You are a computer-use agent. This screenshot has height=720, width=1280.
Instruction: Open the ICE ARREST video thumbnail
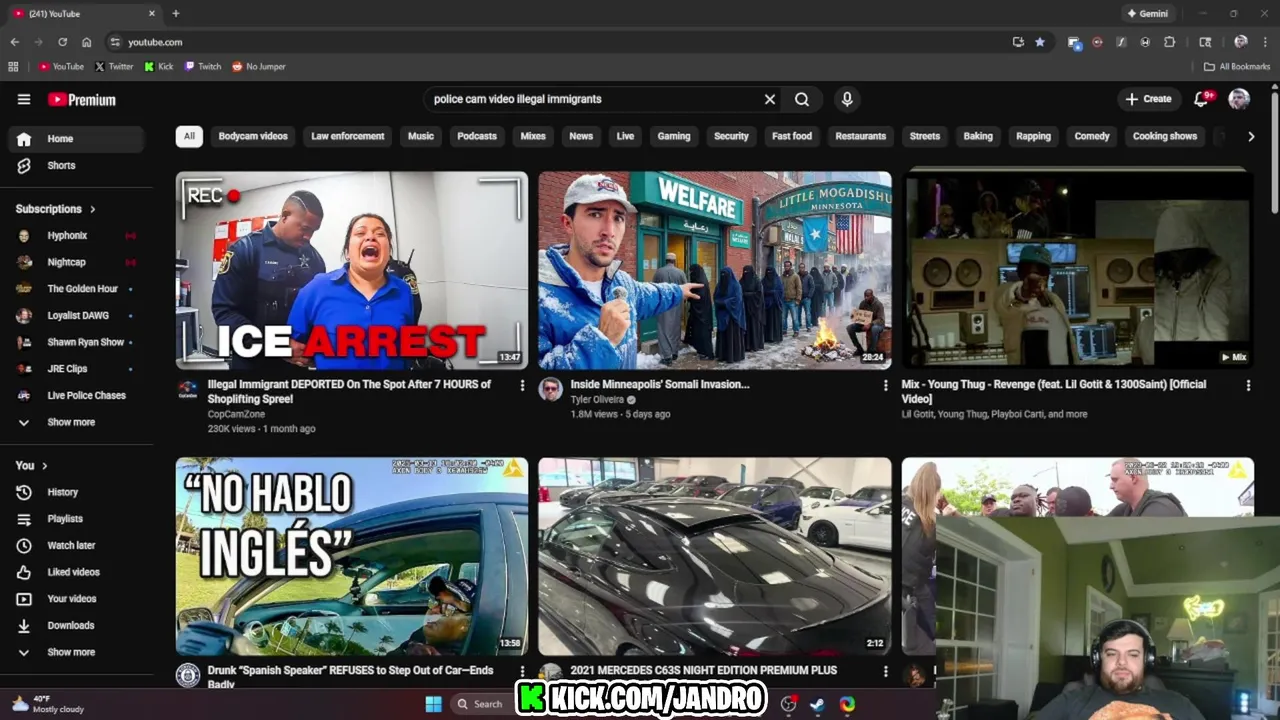click(352, 270)
